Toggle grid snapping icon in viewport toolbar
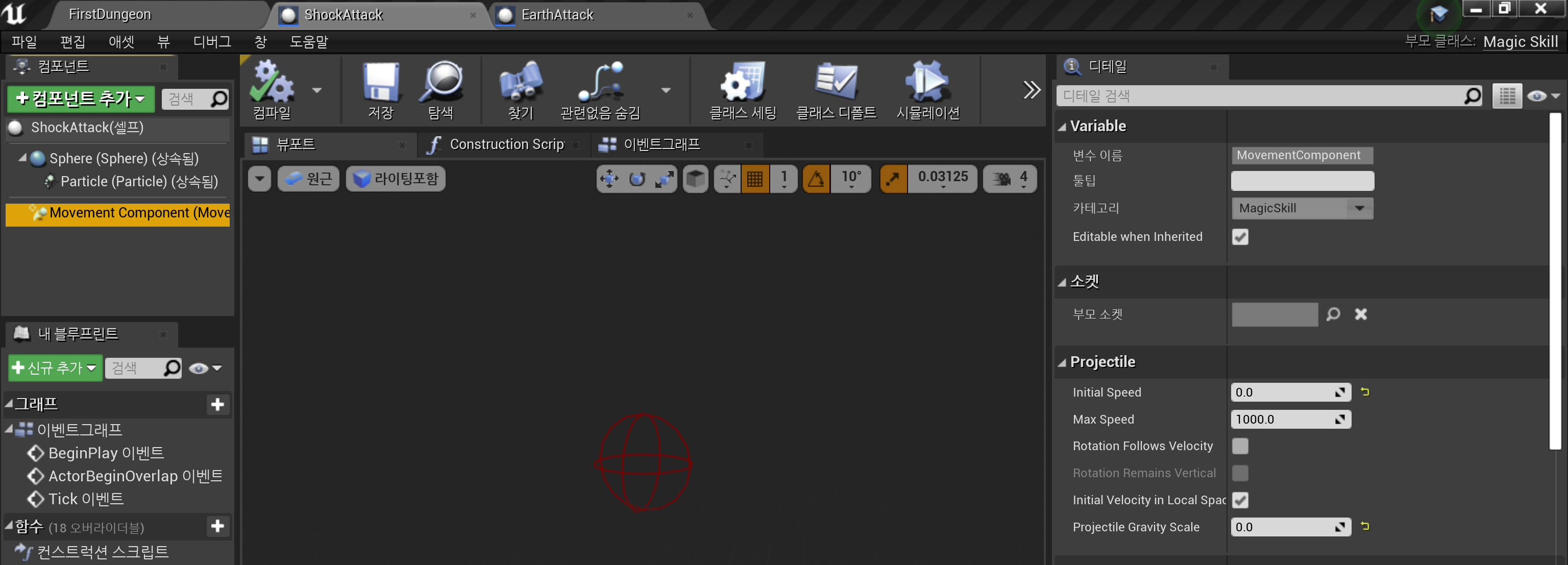The width and height of the screenshot is (1568, 565). click(755, 179)
